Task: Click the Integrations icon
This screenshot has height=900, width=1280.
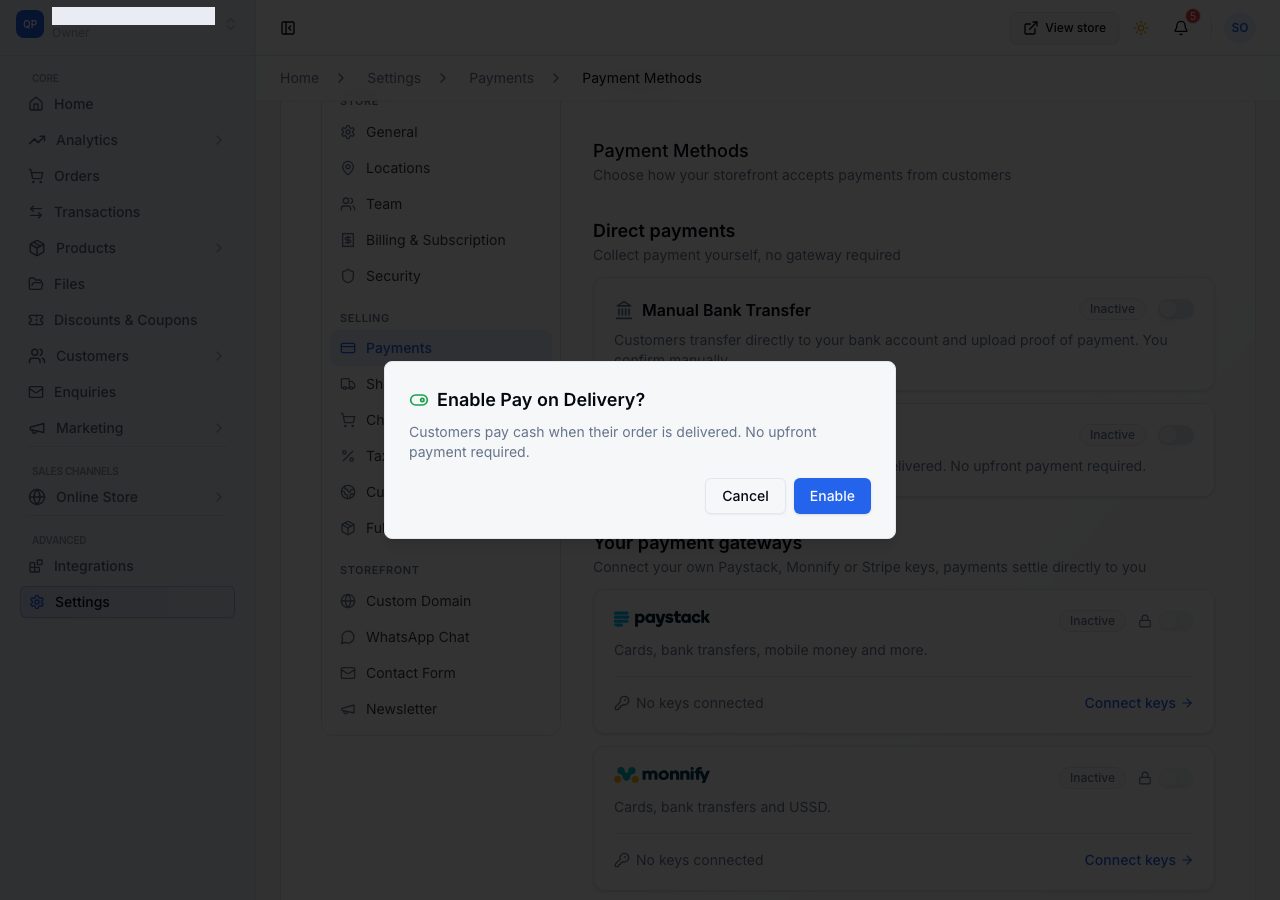Action: pyautogui.click(x=36, y=566)
